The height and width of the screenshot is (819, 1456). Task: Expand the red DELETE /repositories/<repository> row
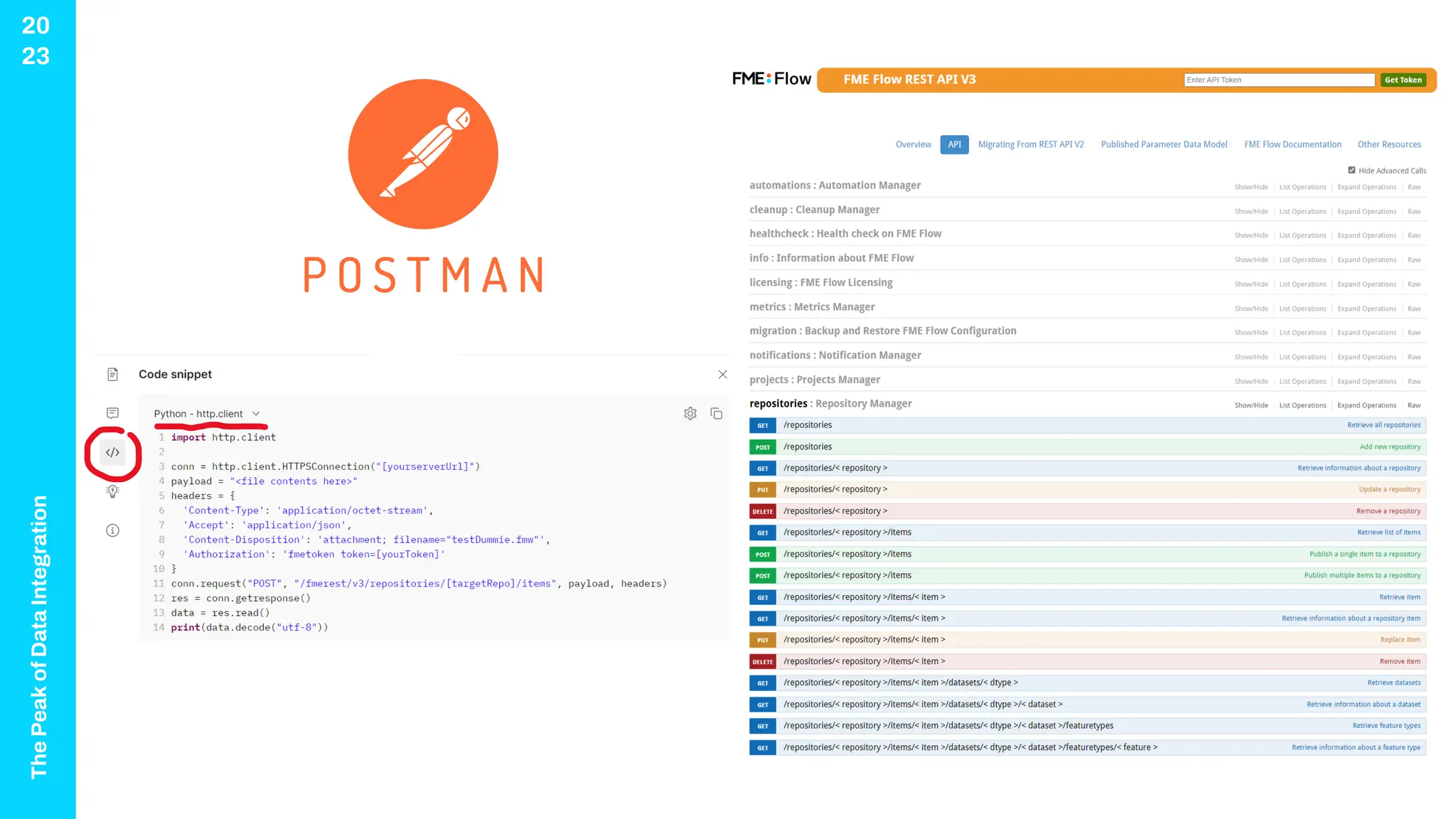(835, 511)
